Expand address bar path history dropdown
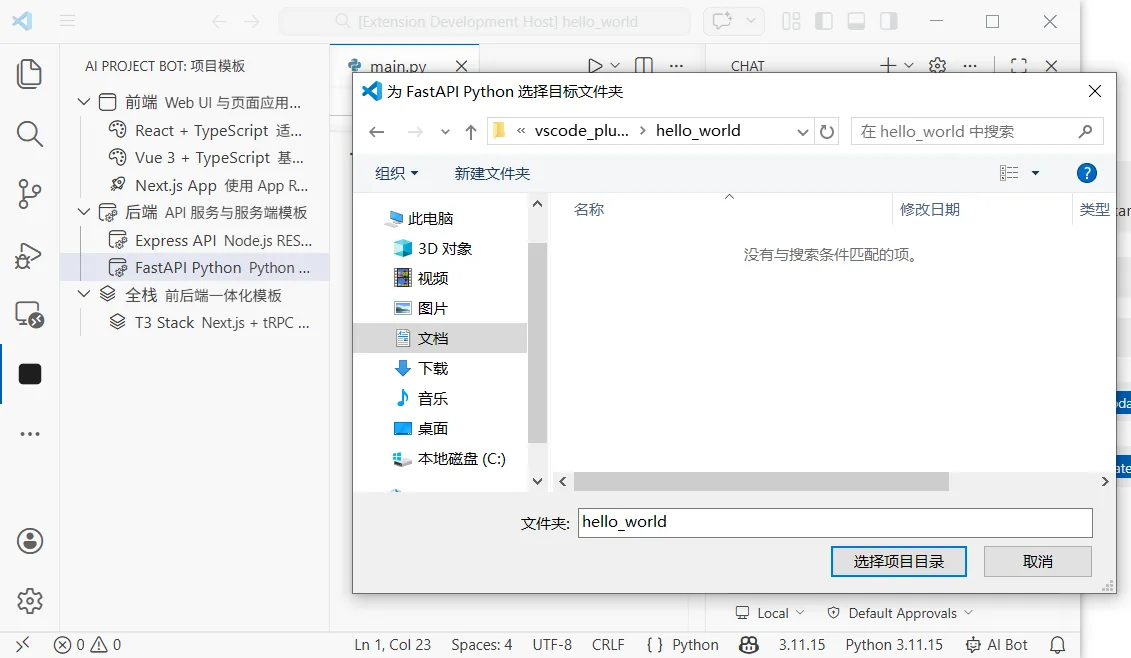This screenshot has width=1131, height=658. (802, 131)
